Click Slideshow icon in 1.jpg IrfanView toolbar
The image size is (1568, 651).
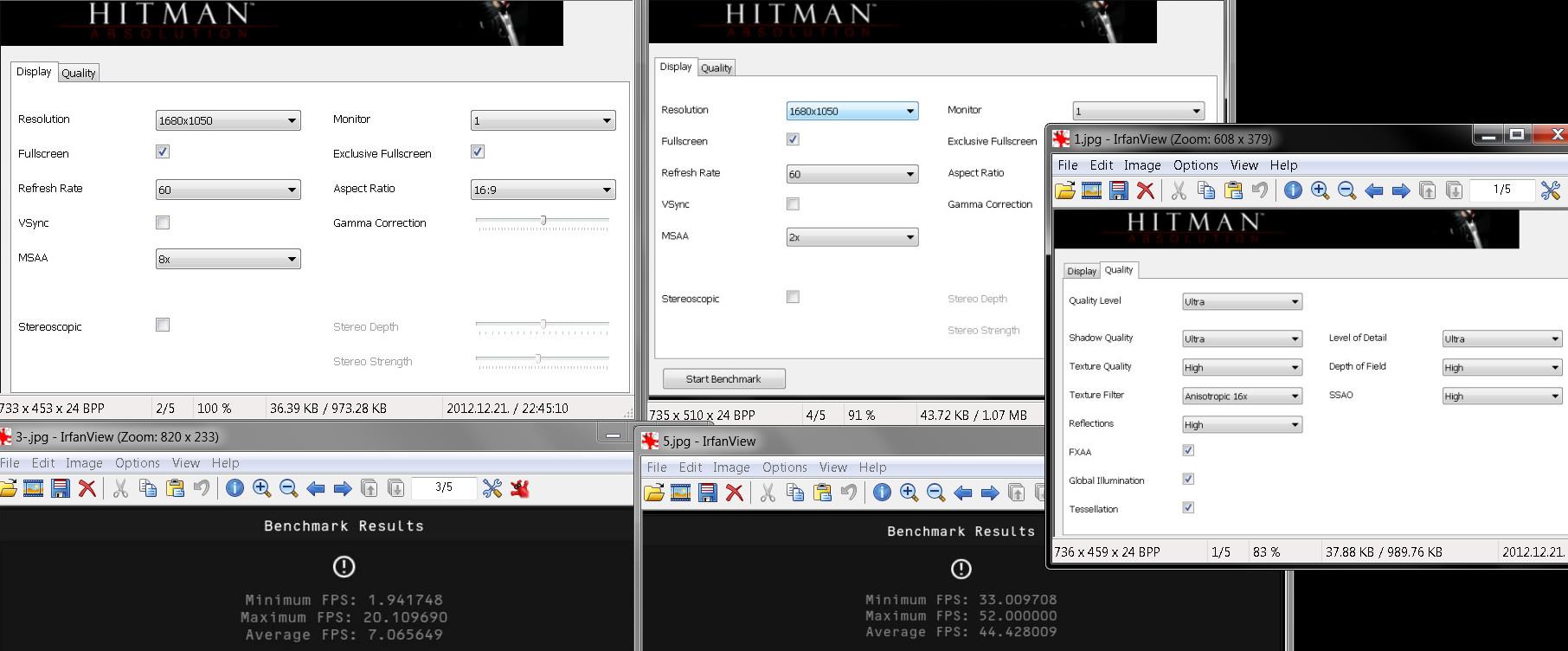[1092, 190]
